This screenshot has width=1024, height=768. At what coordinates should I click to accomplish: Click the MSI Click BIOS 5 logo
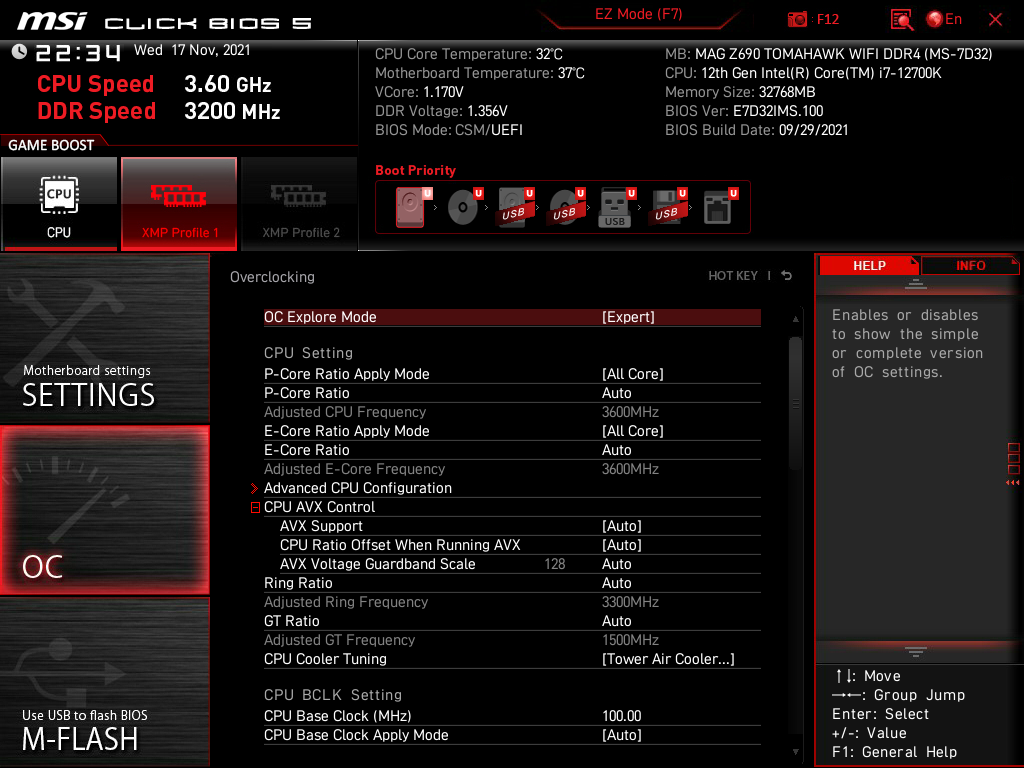[x=165, y=22]
